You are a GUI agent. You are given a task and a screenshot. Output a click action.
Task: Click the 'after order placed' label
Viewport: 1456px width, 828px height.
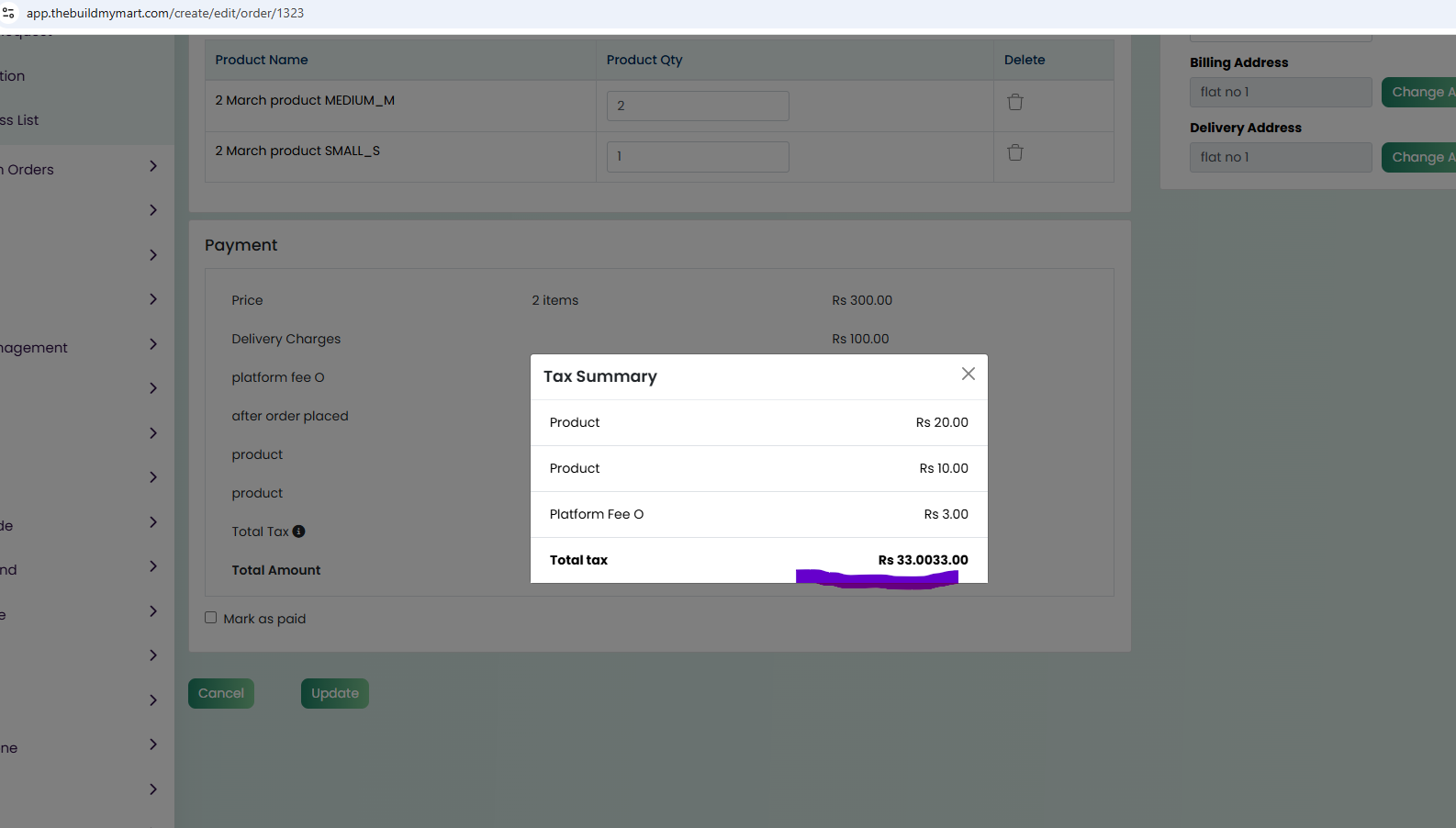tap(290, 416)
